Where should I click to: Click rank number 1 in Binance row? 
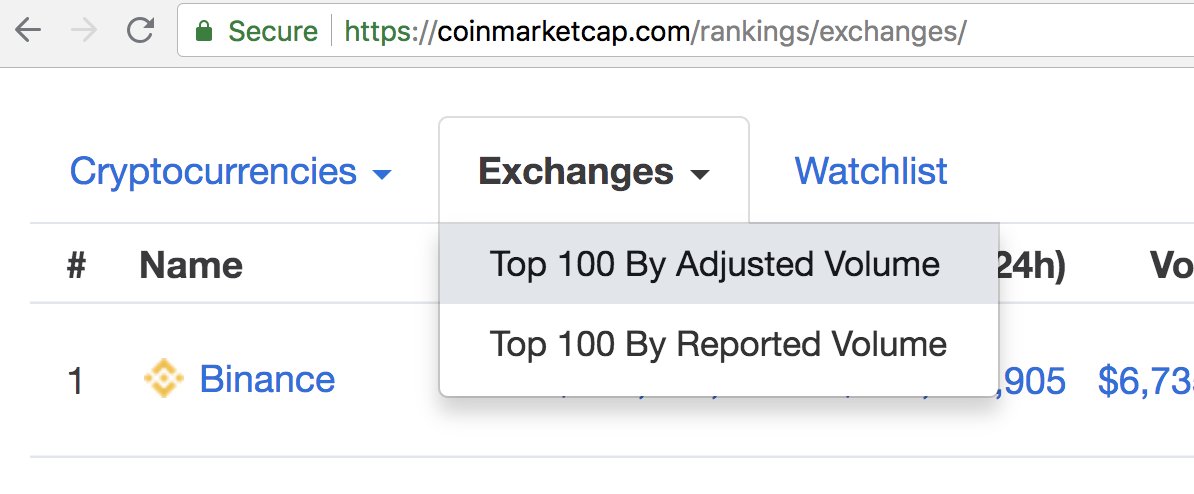click(75, 380)
